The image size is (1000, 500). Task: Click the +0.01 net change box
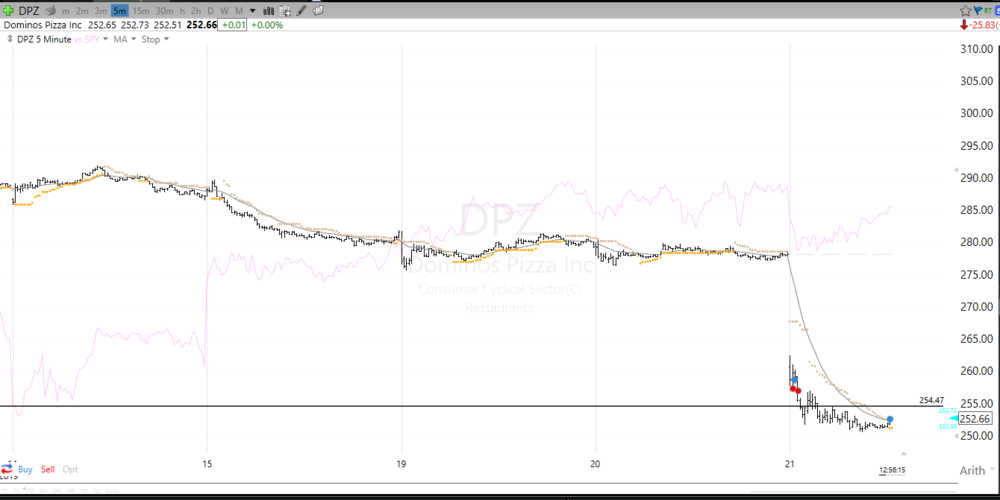pyautogui.click(x=233, y=26)
